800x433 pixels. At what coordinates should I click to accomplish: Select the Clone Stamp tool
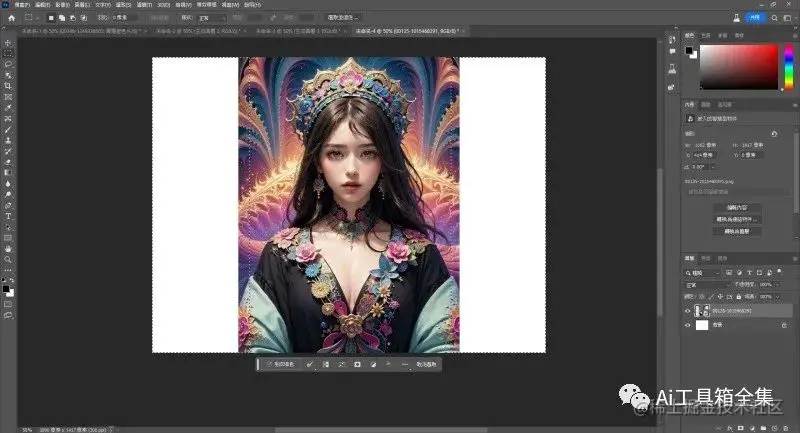[8, 140]
